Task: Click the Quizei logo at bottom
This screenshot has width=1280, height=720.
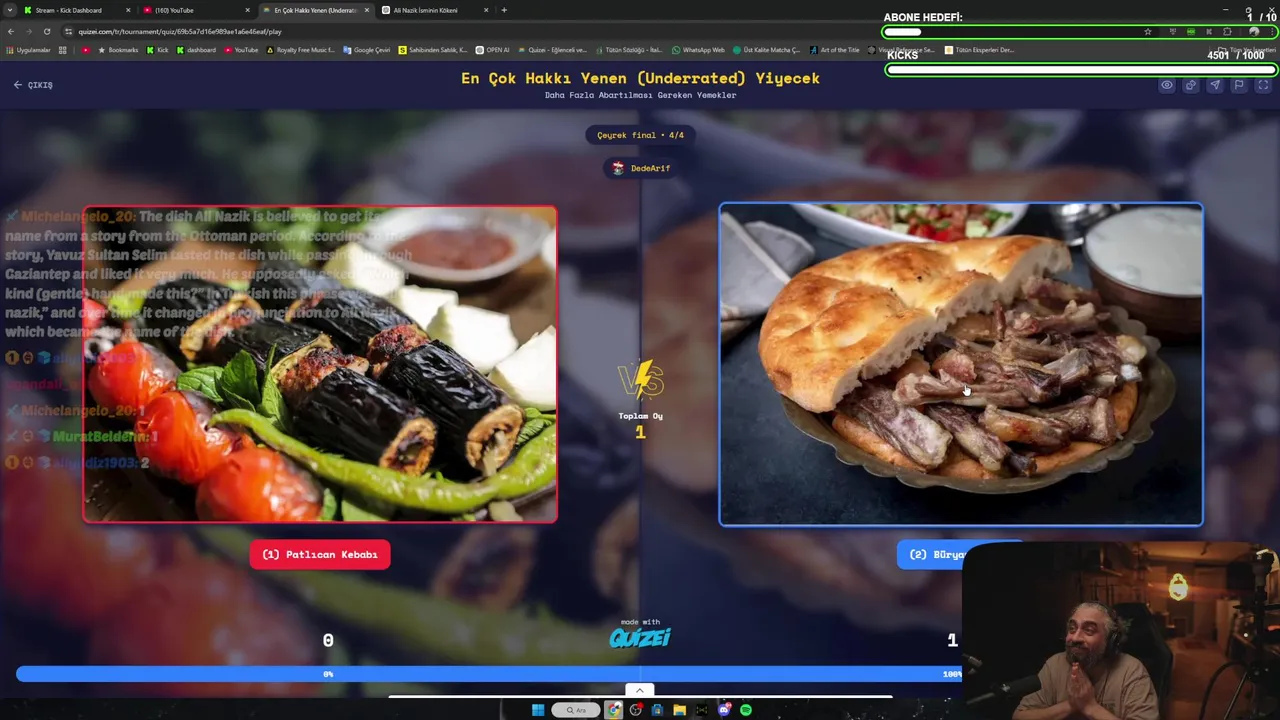Action: [640, 636]
